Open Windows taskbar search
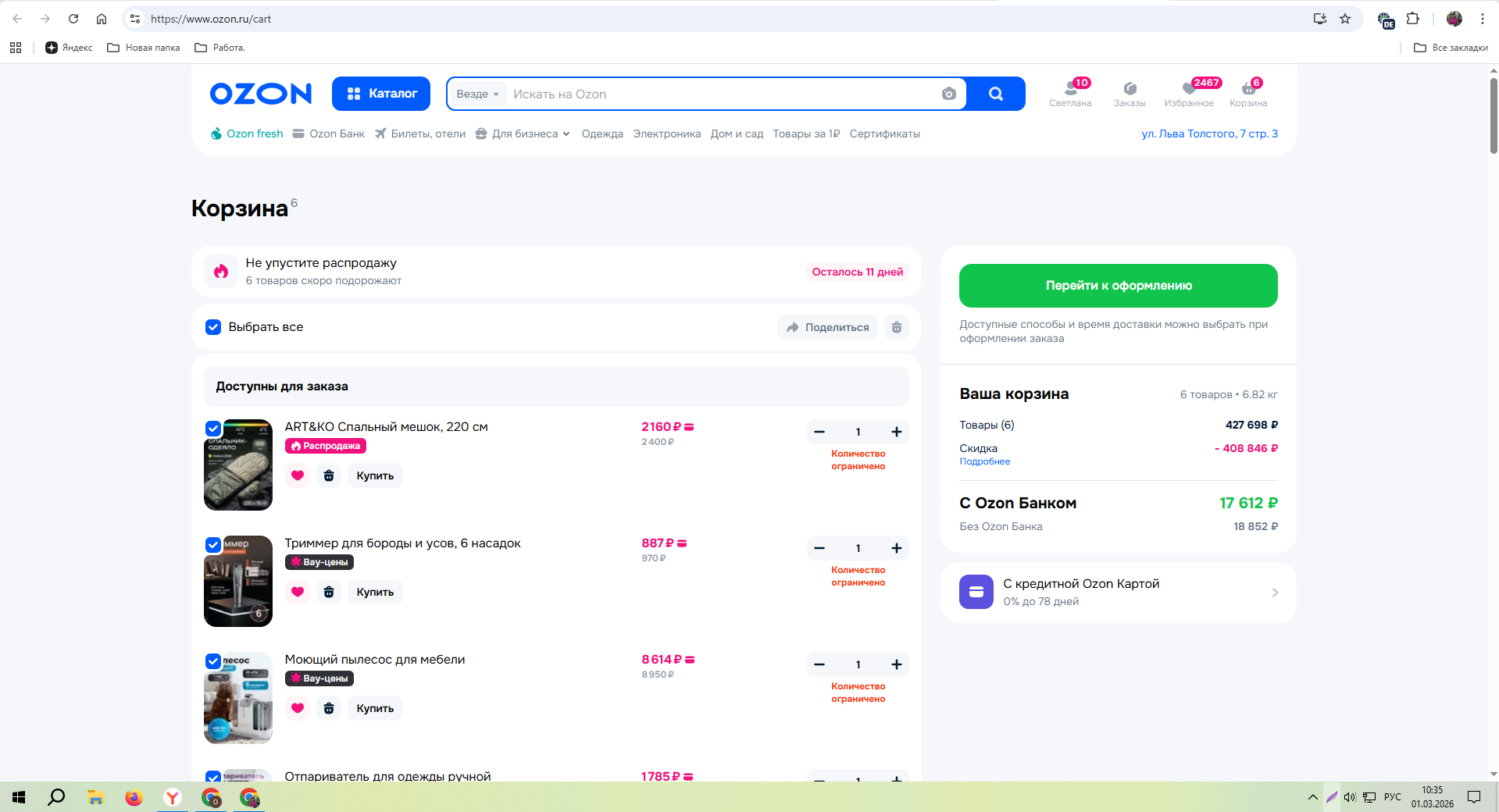 (x=56, y=797)
